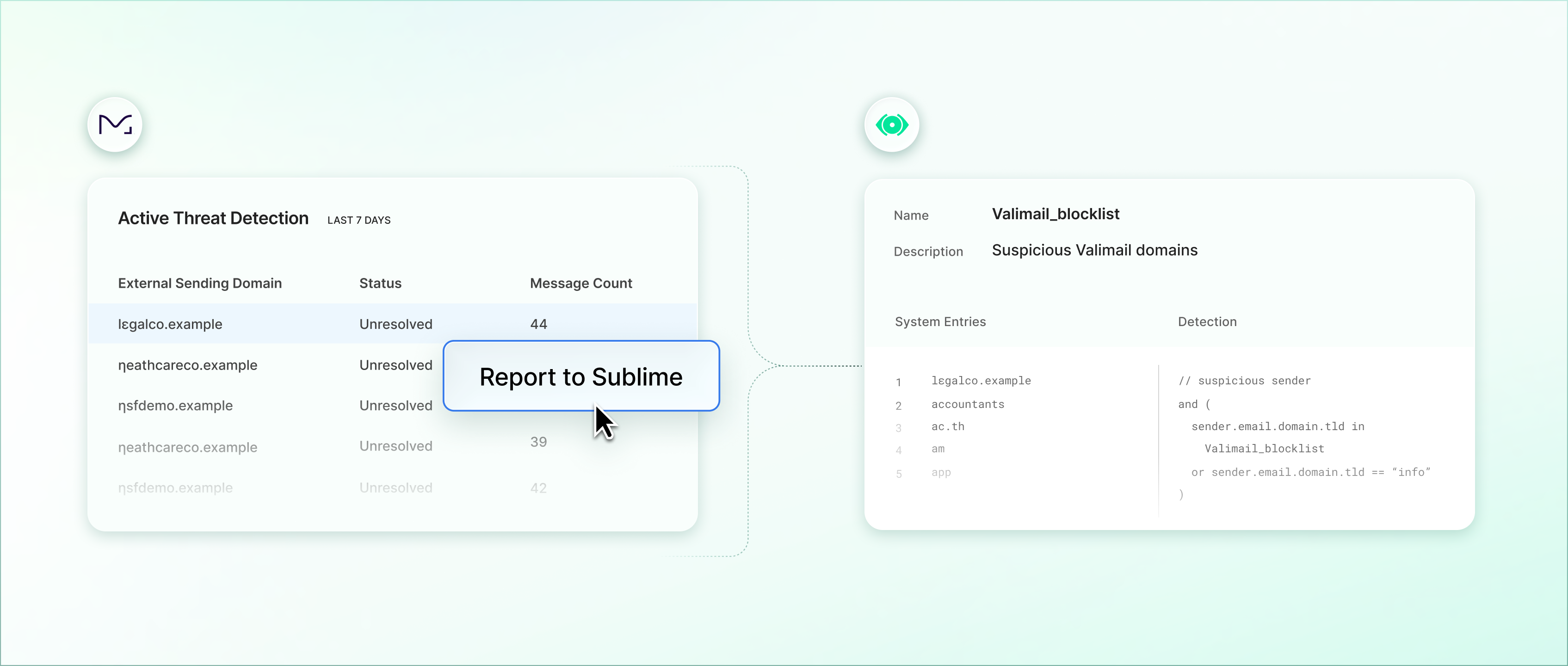Select system entry lεgalco.example on line 1

[x=981, y=381]
